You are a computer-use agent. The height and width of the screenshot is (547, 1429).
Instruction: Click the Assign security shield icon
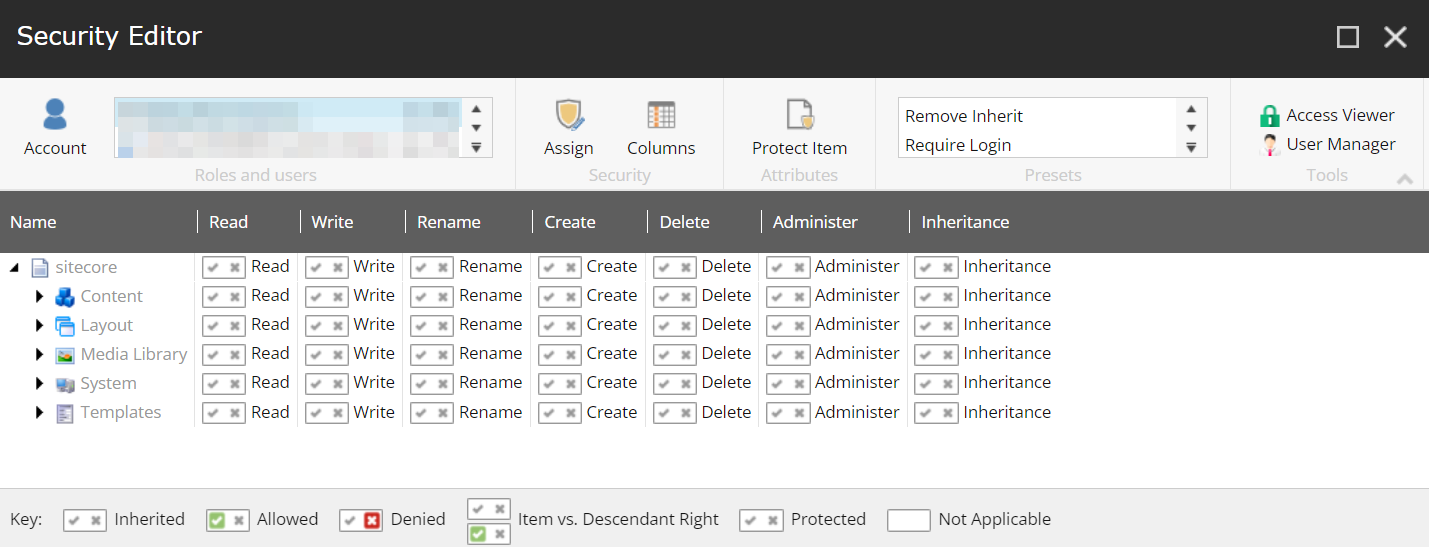pyautogui.click(x=569, y=115)
